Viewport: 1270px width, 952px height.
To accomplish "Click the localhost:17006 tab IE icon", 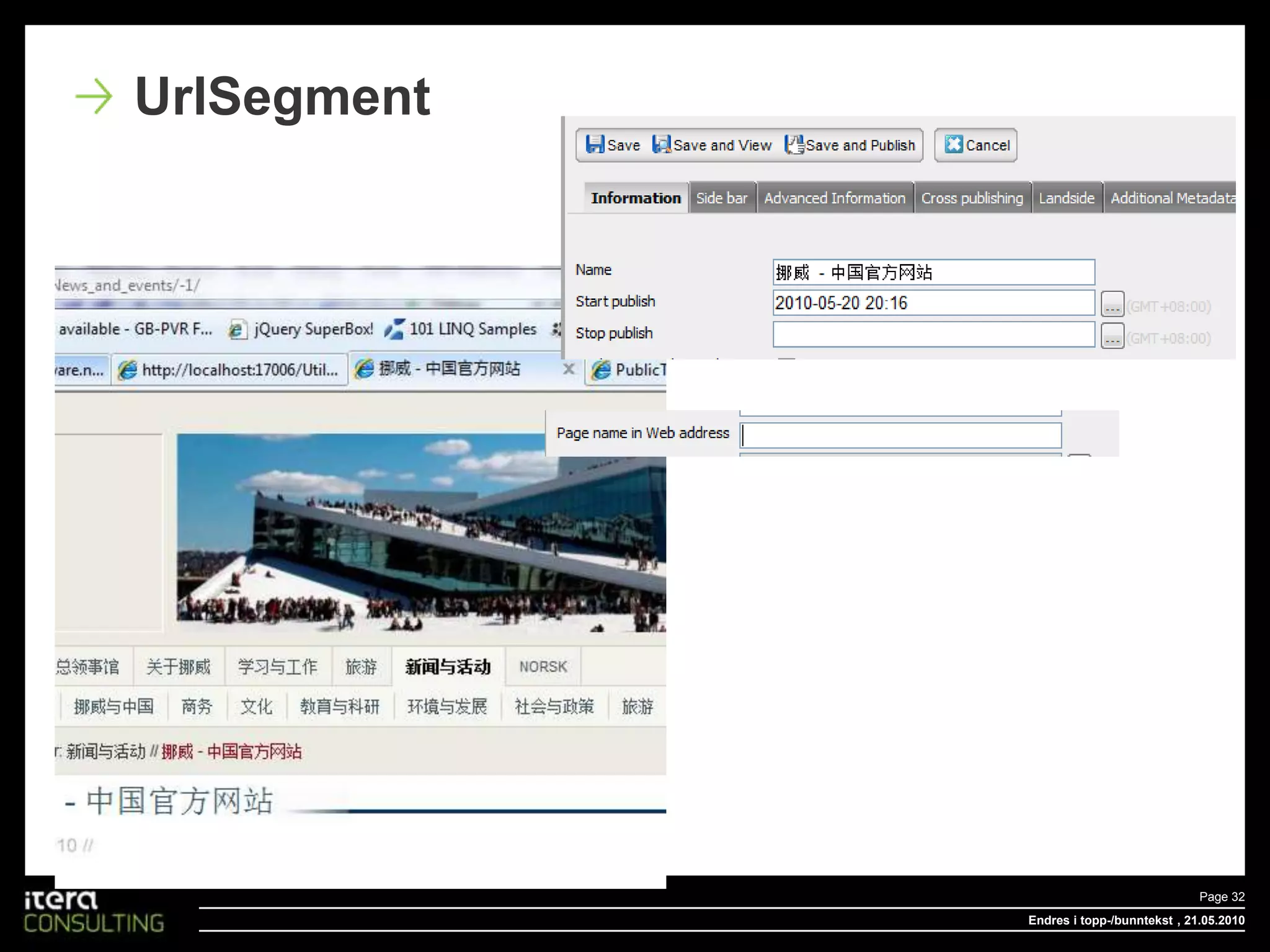I will coord(128,370).
